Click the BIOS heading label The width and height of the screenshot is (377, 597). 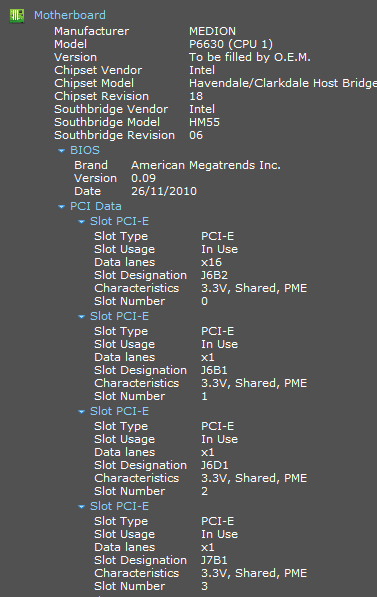85,150
